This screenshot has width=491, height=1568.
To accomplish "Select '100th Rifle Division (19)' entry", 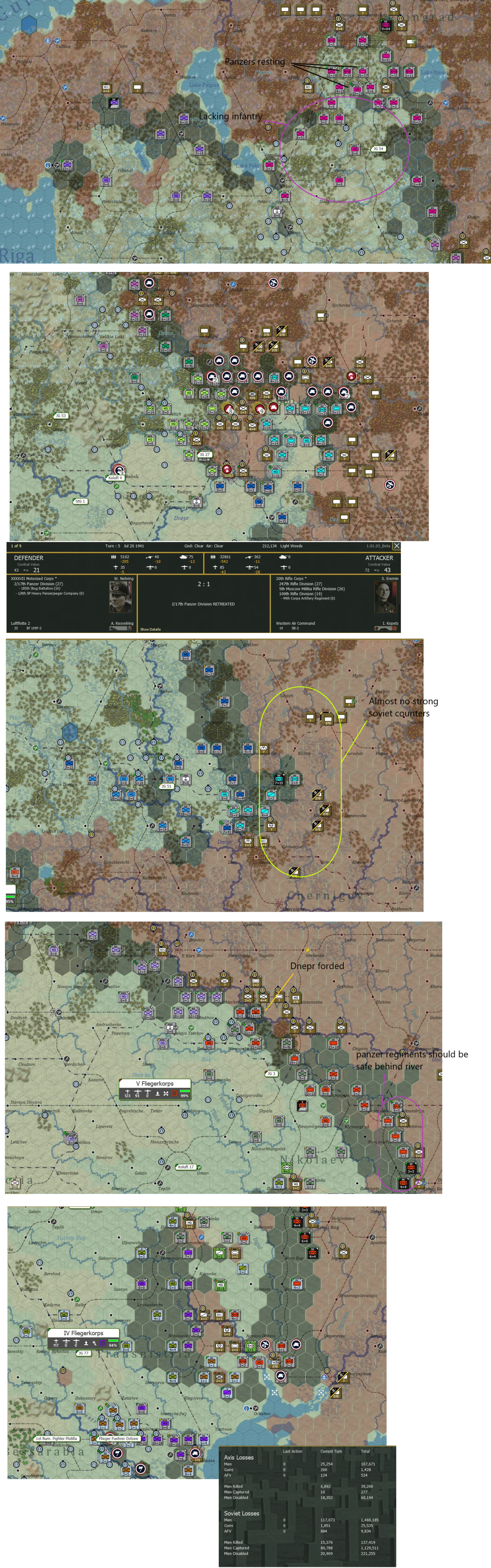I will point(300,594).
